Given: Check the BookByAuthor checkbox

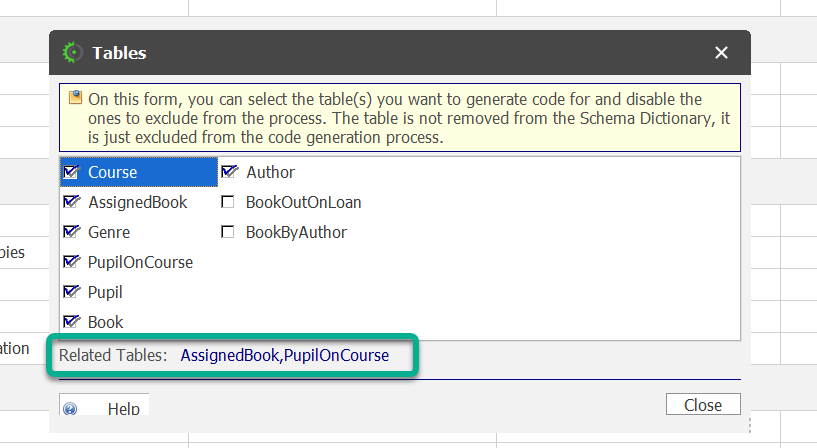Looking at the screenshot, I should point(229,232).
